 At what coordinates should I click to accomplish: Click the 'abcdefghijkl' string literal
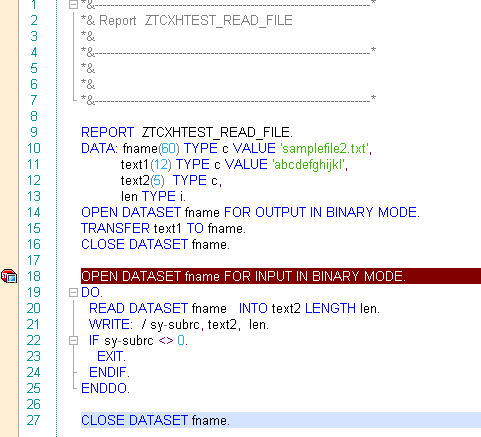click(309, 164)
